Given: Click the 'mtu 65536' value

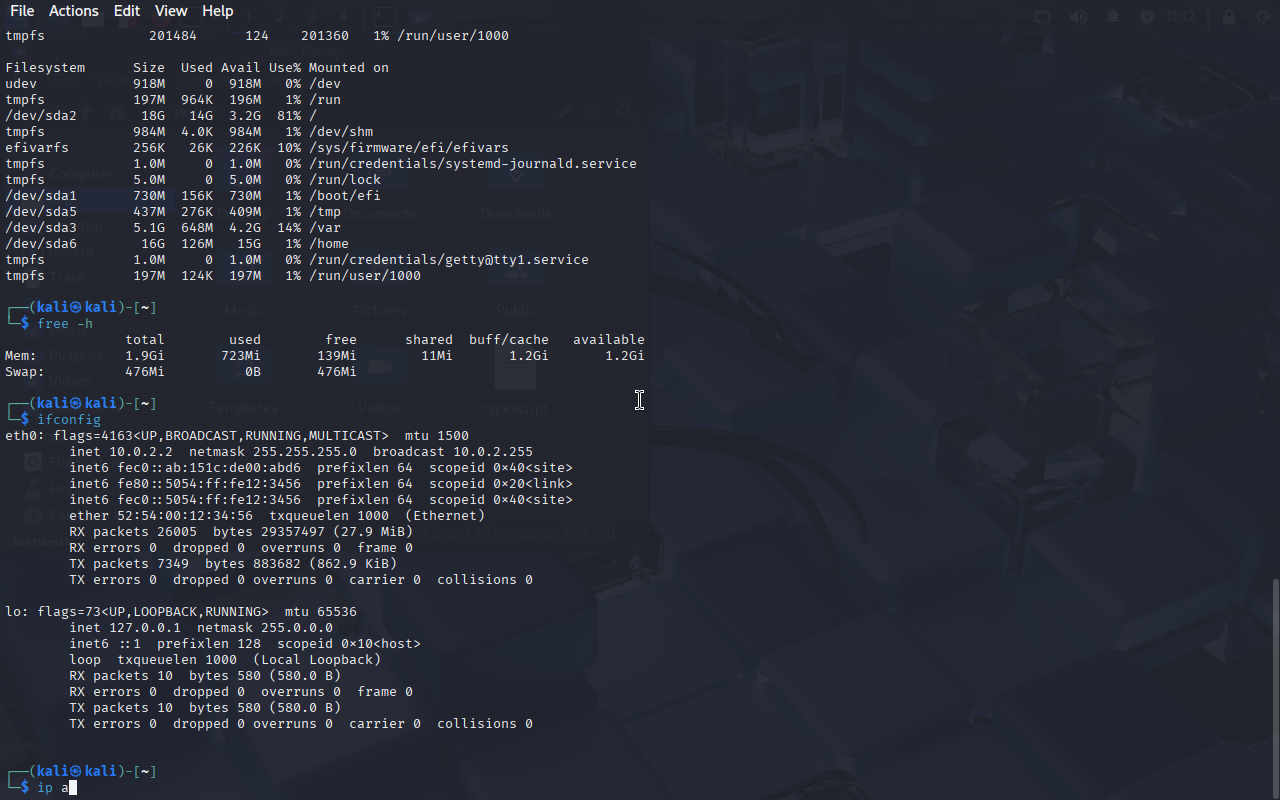Looking at the screenshot, I should (x=321, y=612).
